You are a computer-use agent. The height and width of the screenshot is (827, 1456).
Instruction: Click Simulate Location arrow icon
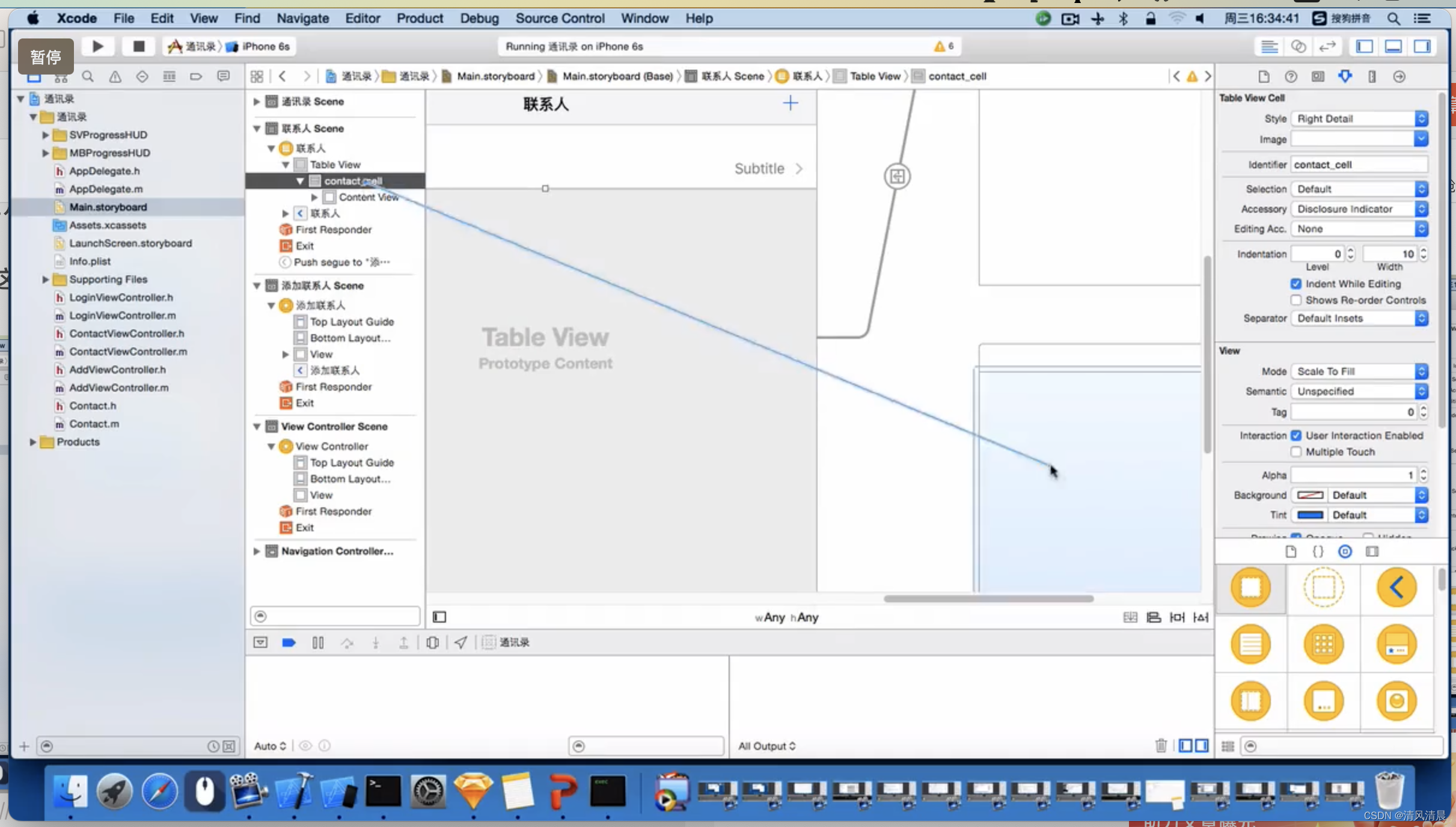pos(460,642)
